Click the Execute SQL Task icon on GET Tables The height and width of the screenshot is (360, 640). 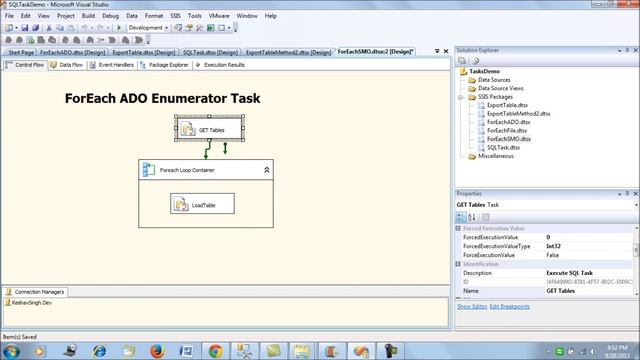pyautogui.click(x=188, y=129)
